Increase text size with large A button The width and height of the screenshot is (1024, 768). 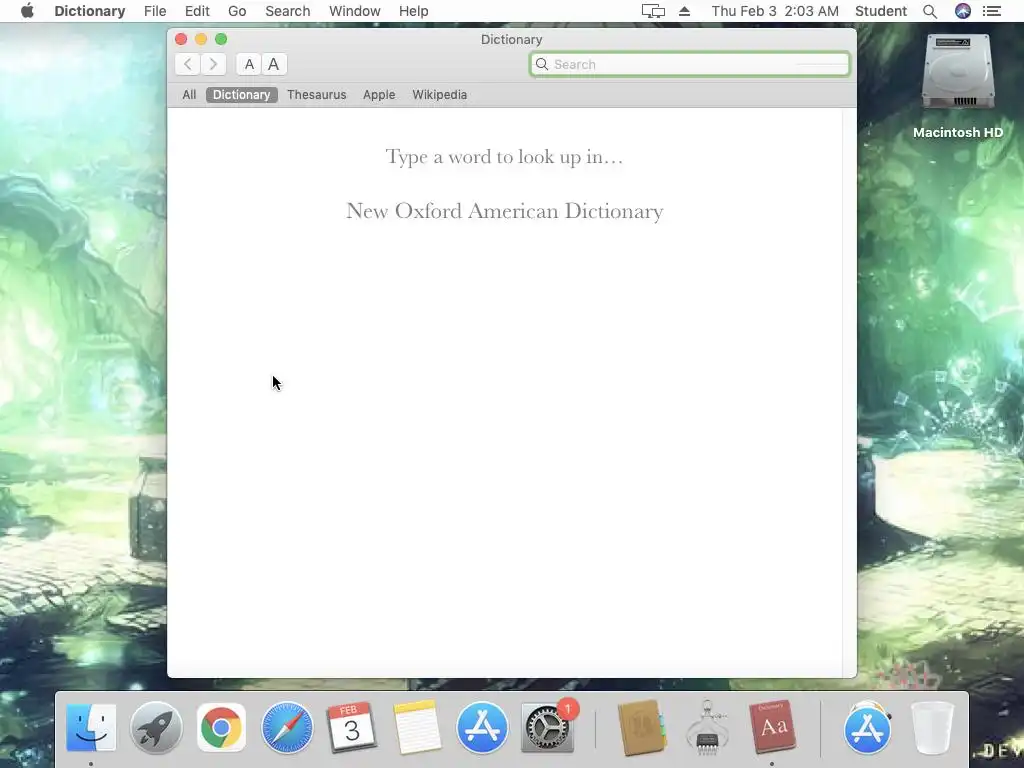point(274,64)
